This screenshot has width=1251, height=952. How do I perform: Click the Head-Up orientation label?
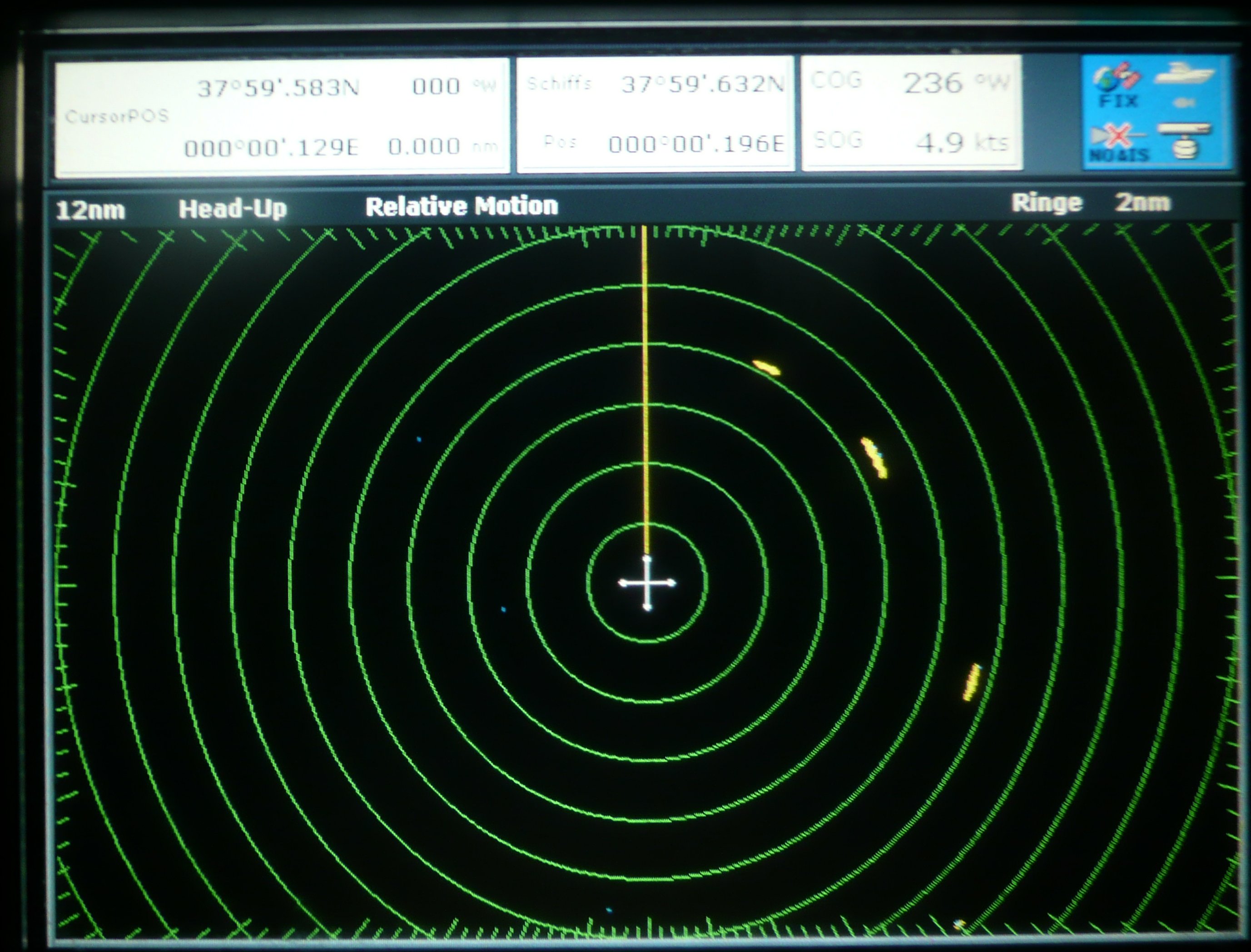[x=233, y=208]
